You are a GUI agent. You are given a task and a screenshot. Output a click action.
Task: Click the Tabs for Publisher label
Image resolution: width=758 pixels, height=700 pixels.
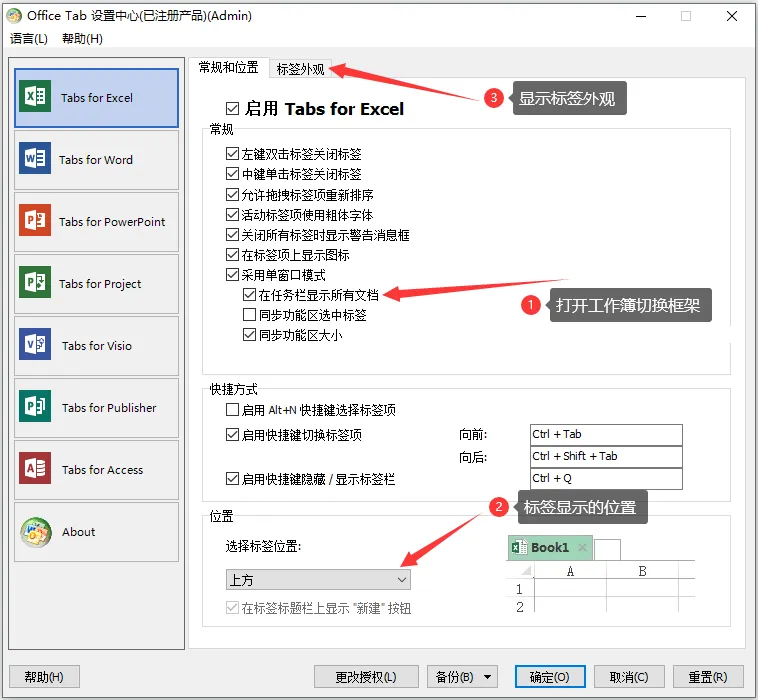click(109, 408)
